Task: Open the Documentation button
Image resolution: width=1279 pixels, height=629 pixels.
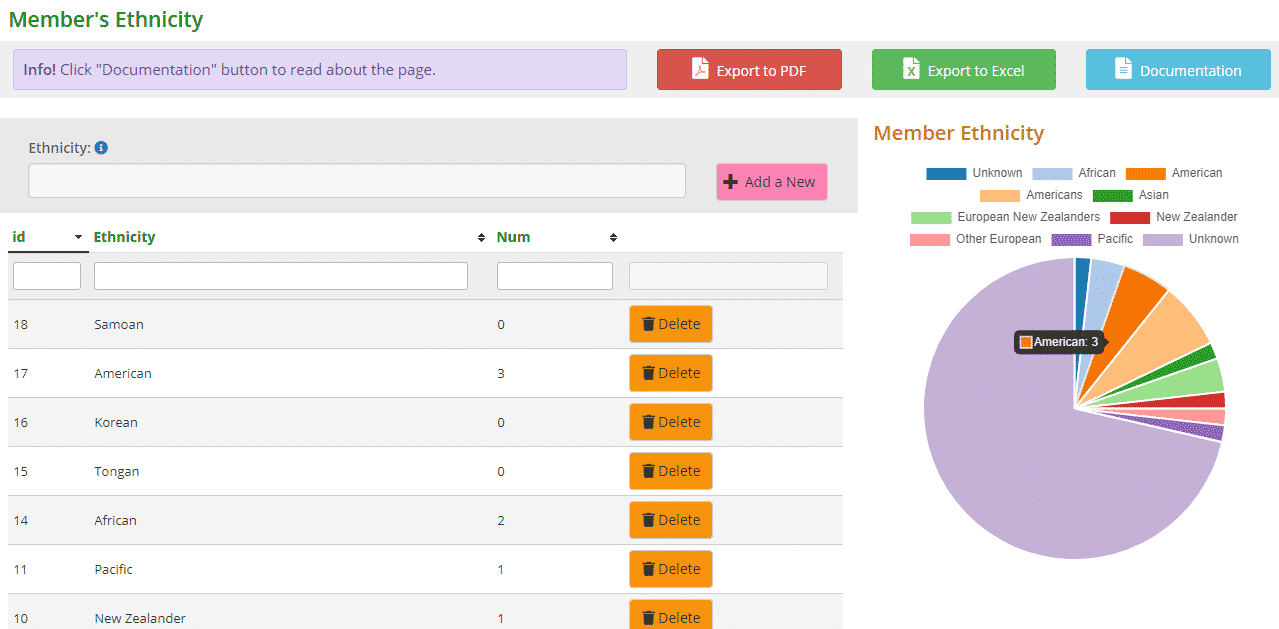Action: coord(1178,70)
